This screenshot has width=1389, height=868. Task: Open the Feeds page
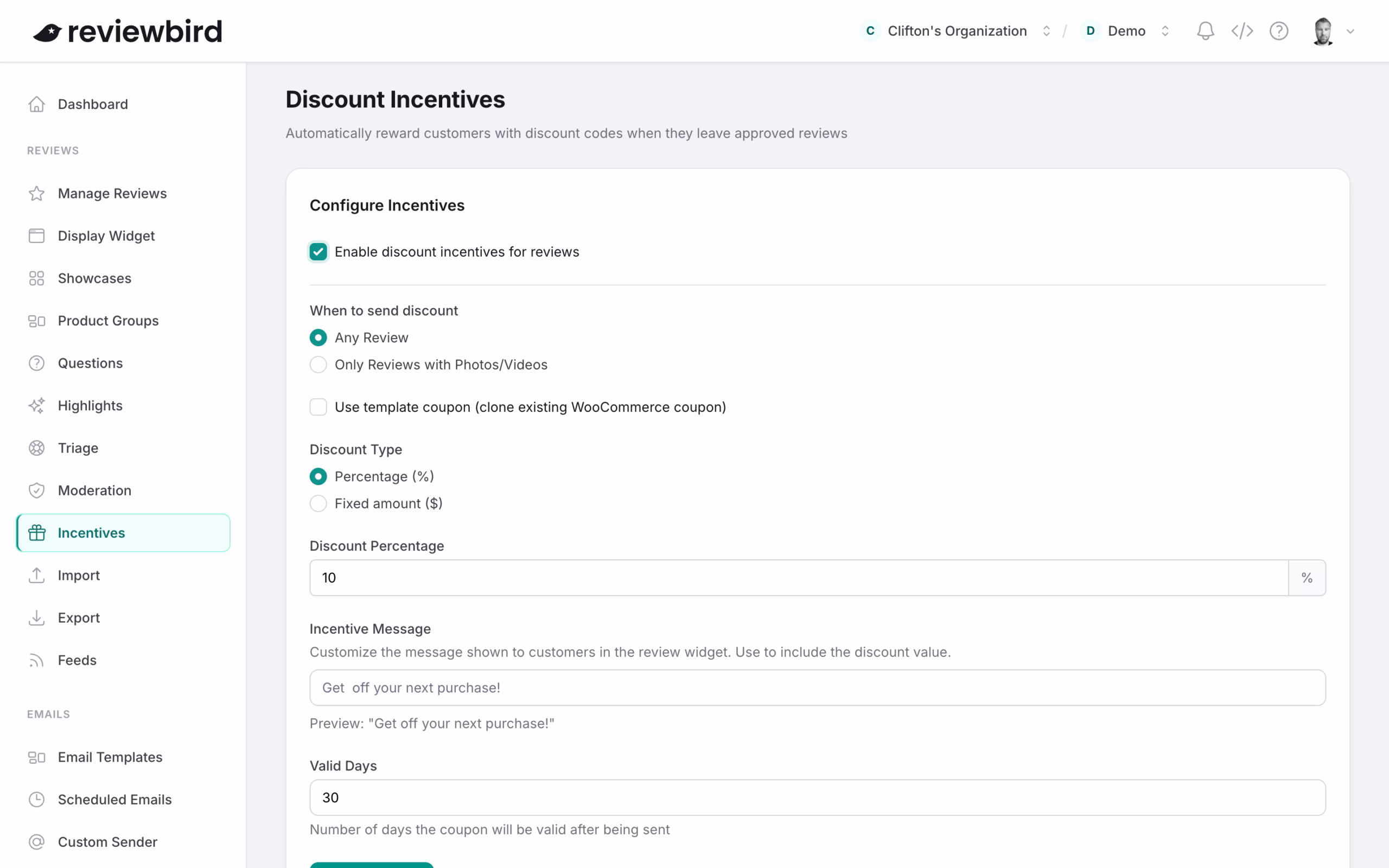pos(123,660)
